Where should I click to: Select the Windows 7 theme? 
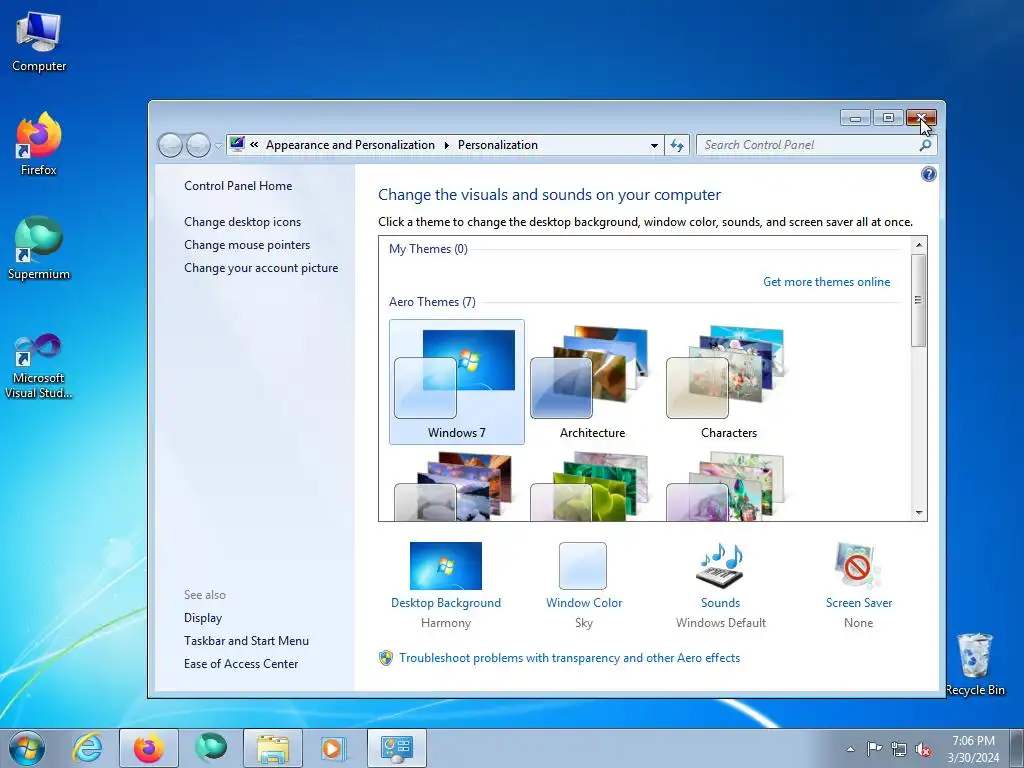point(456,382)
